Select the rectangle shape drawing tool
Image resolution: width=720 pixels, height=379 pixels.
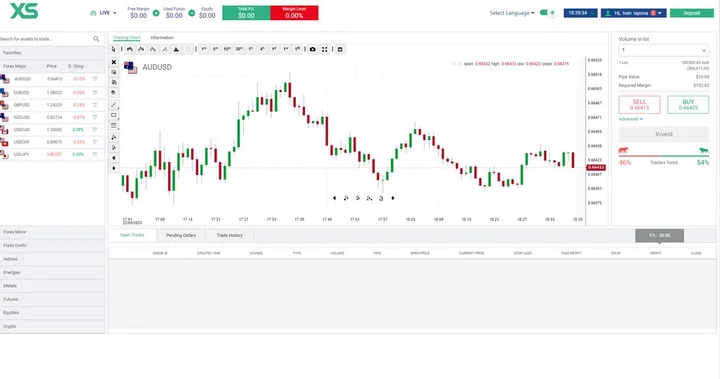114,115
